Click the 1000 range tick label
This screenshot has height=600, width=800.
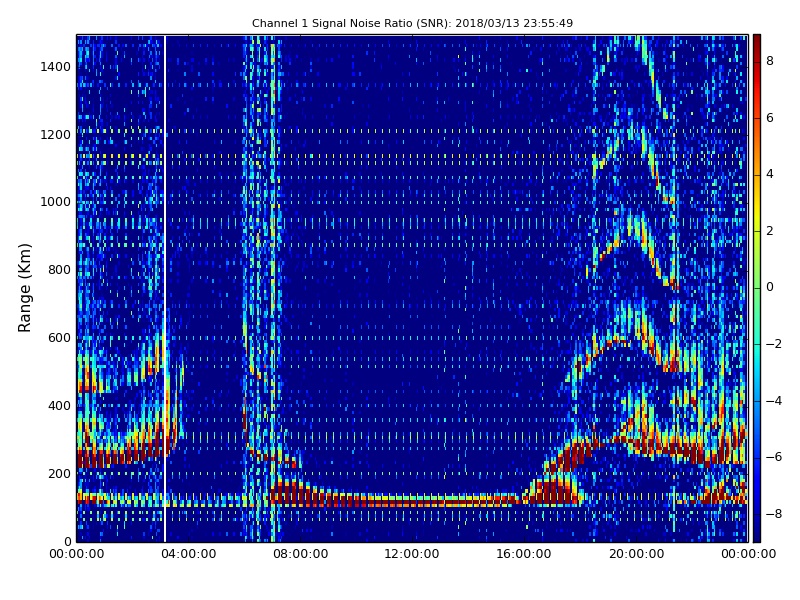tap(56, 202)
